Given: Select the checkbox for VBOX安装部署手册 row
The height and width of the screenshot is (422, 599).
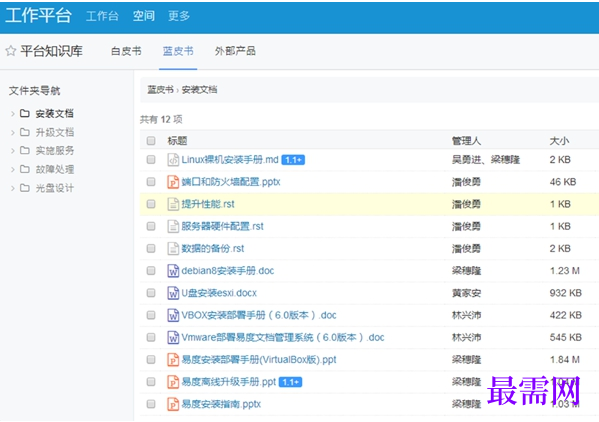Looking at the screenshot, I should (151, 315).
